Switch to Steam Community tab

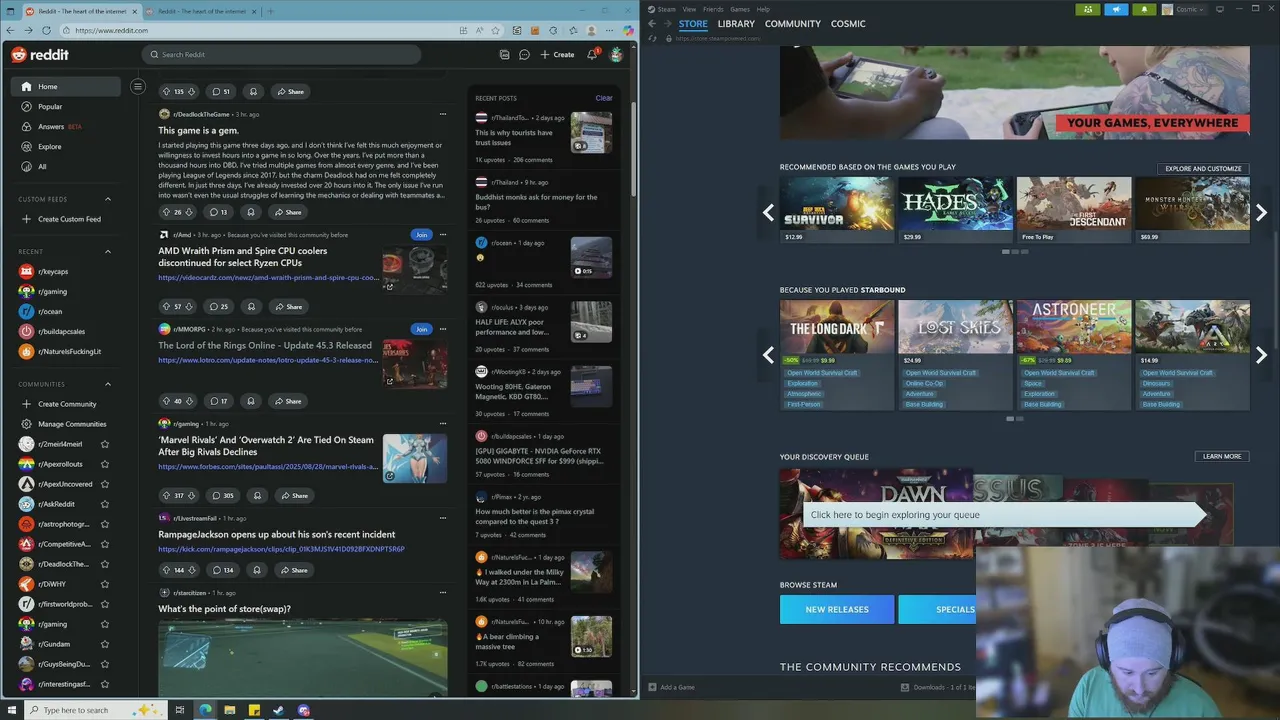(793, 23)
